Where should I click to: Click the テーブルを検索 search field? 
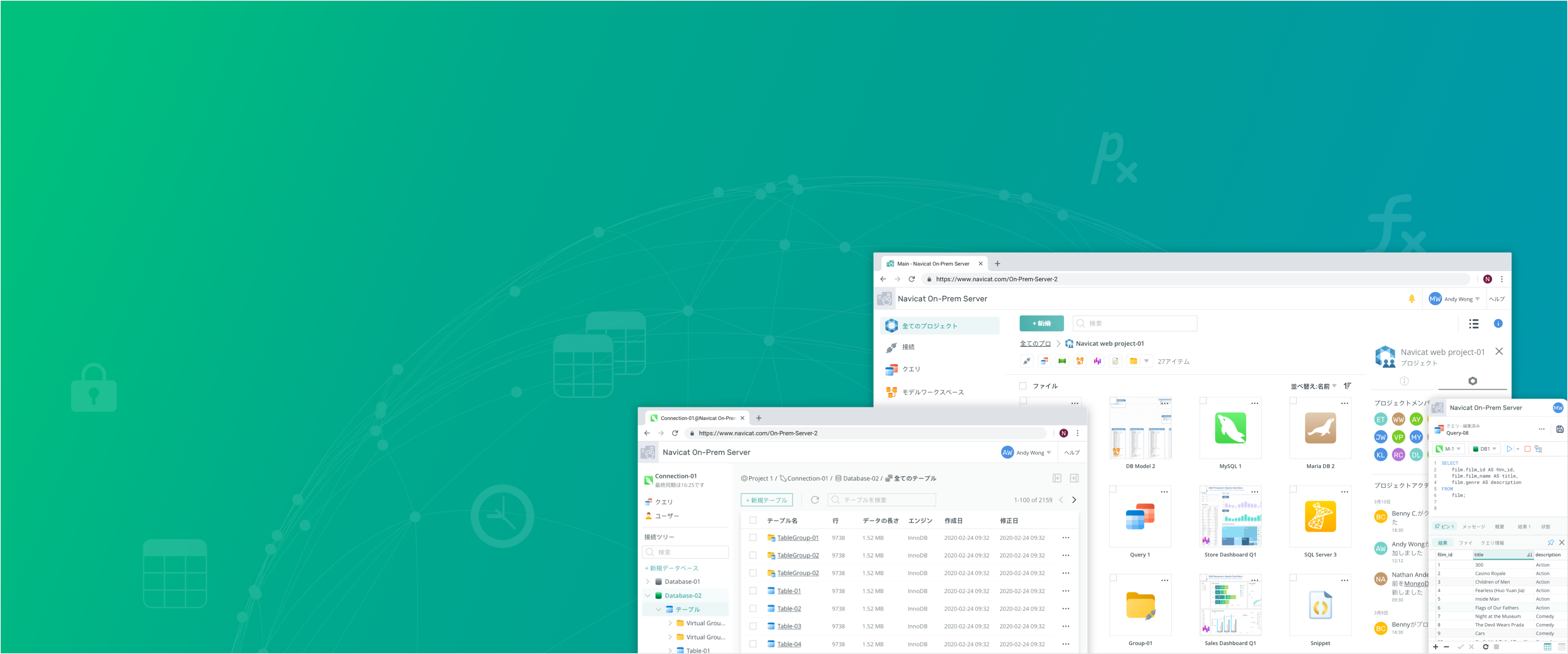click(x=881, y=499)
